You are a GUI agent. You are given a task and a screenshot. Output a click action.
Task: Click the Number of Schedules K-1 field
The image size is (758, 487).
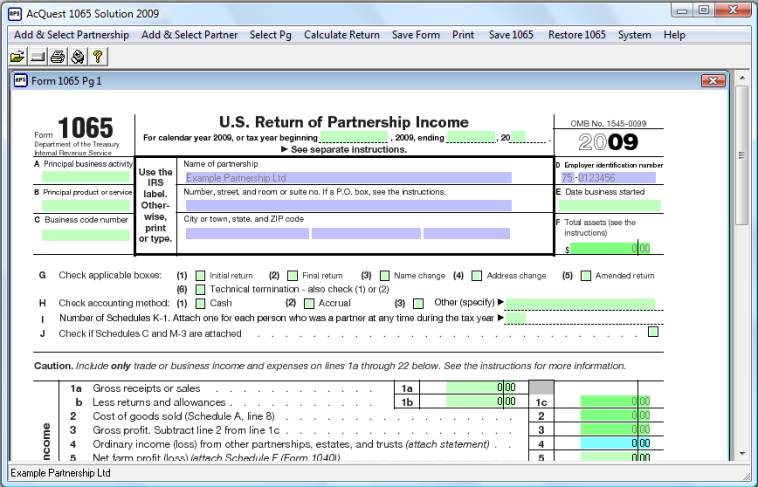(515, 318)
